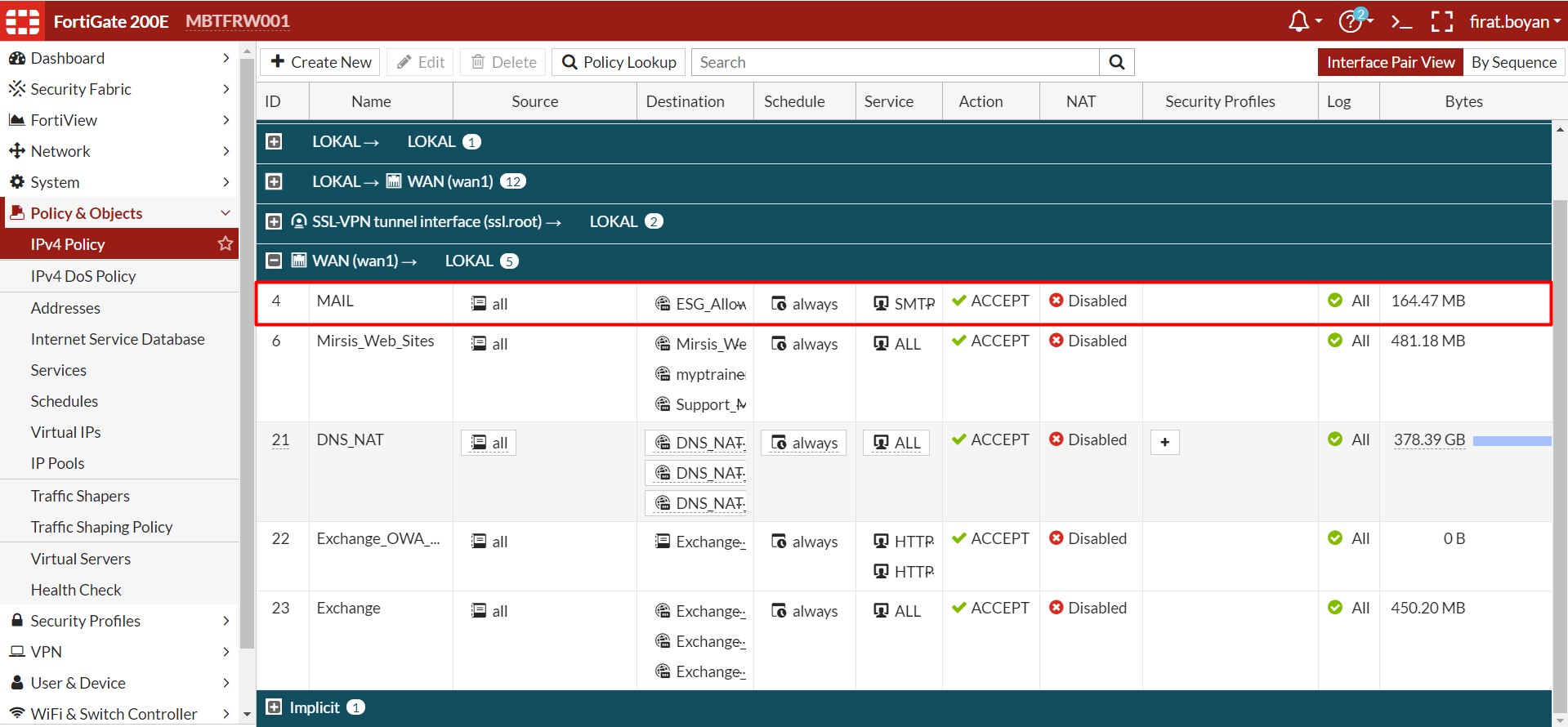
Task: Click the System gear icon
Action: [x=17, y=181]
